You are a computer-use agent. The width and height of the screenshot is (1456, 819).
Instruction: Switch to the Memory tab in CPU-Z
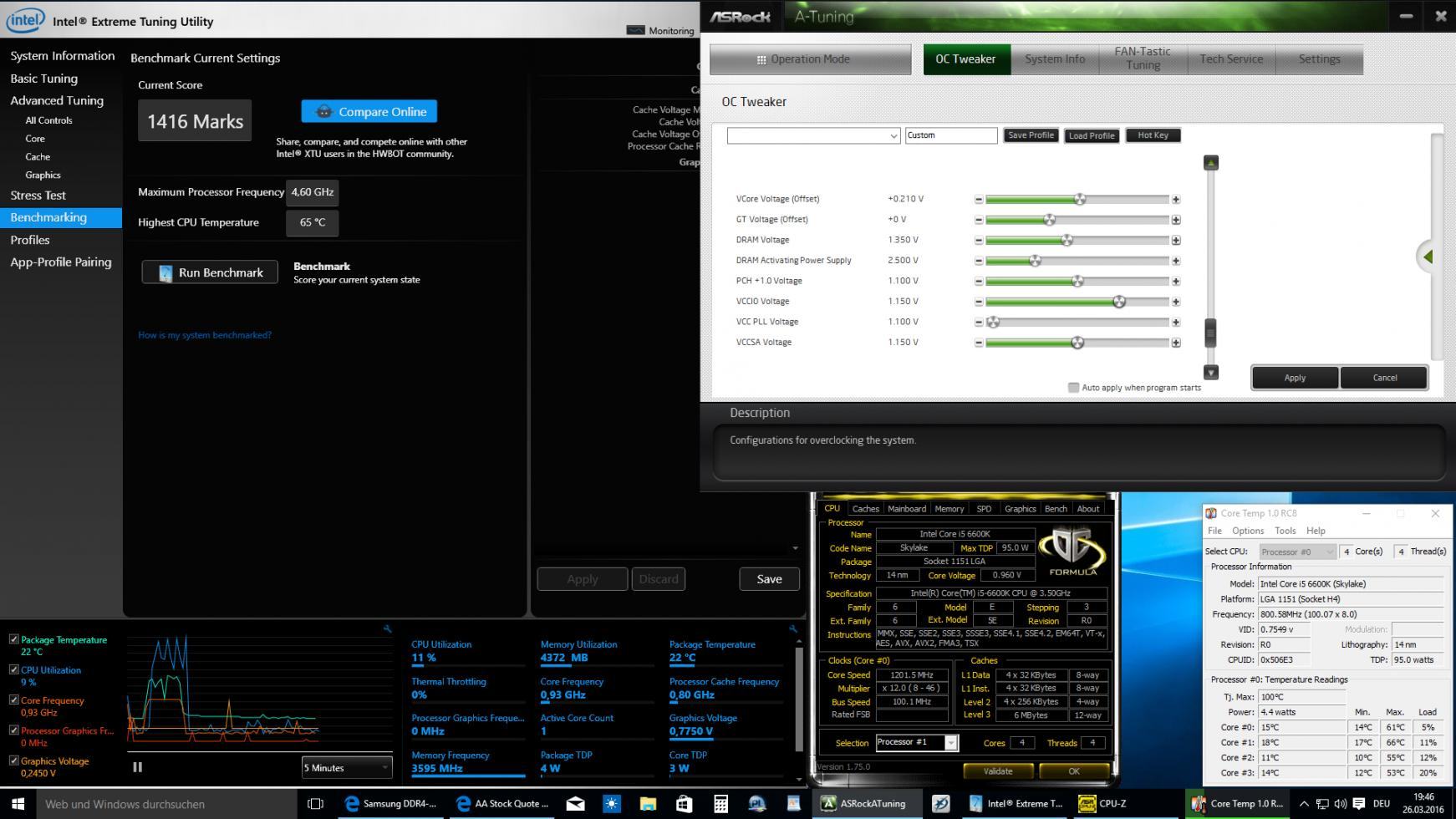point(949,508)
